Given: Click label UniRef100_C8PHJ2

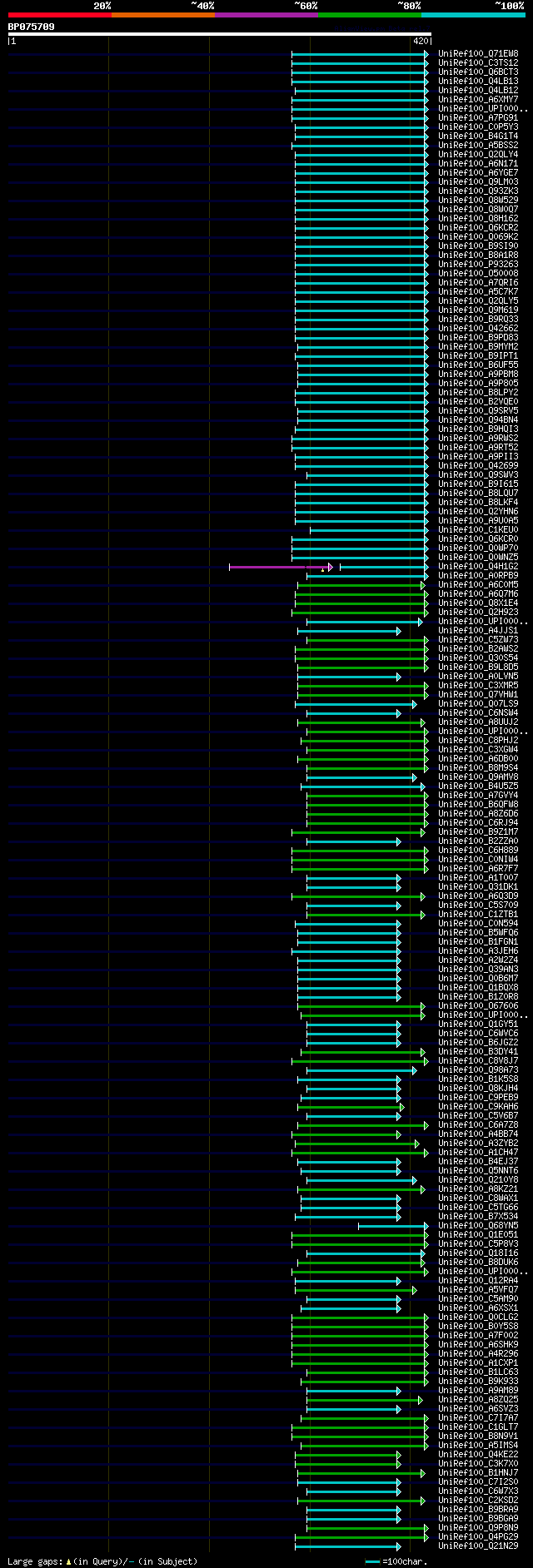Looking at the screenshot, I should coord(478,741).
